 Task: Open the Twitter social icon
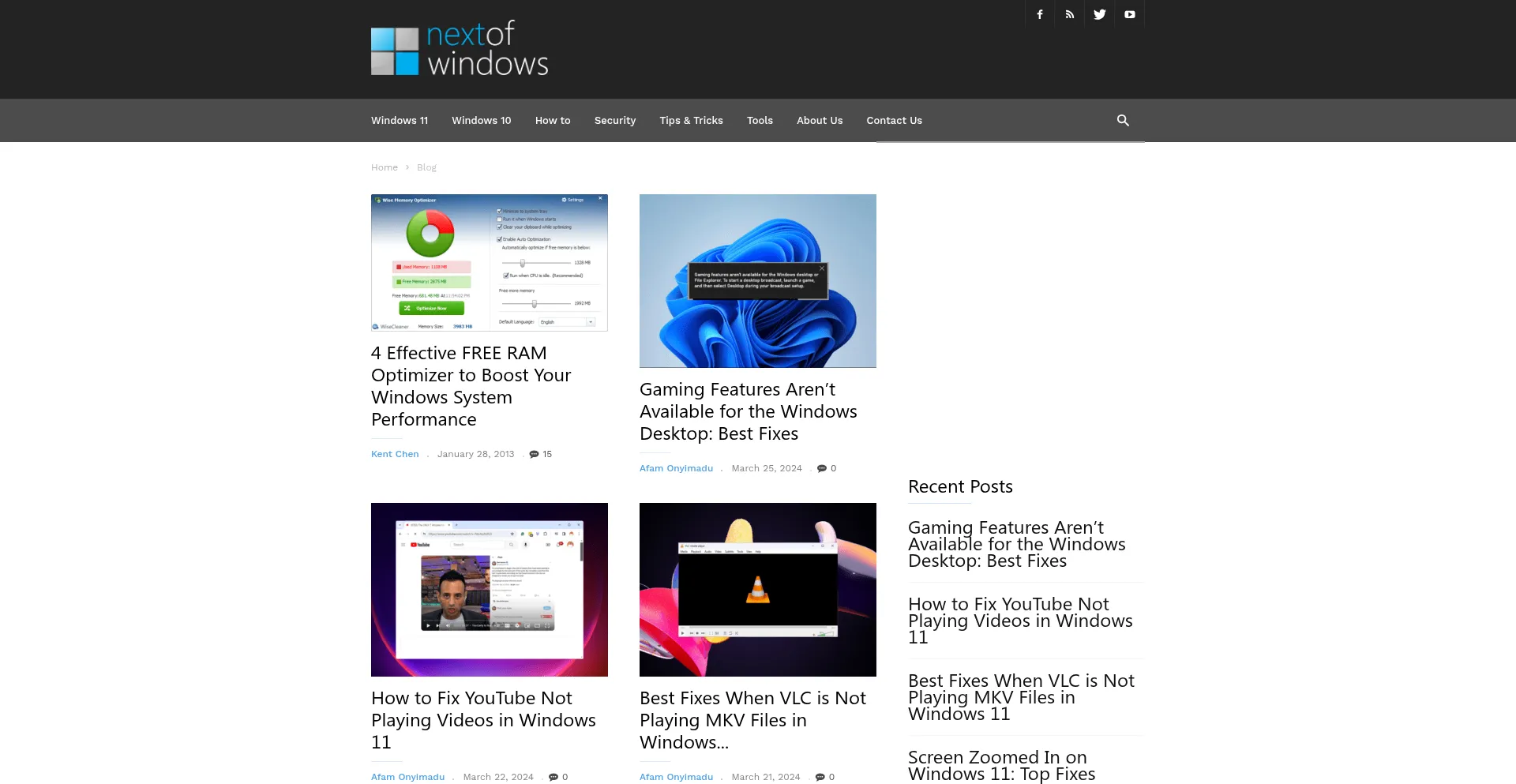point(1100,14)
